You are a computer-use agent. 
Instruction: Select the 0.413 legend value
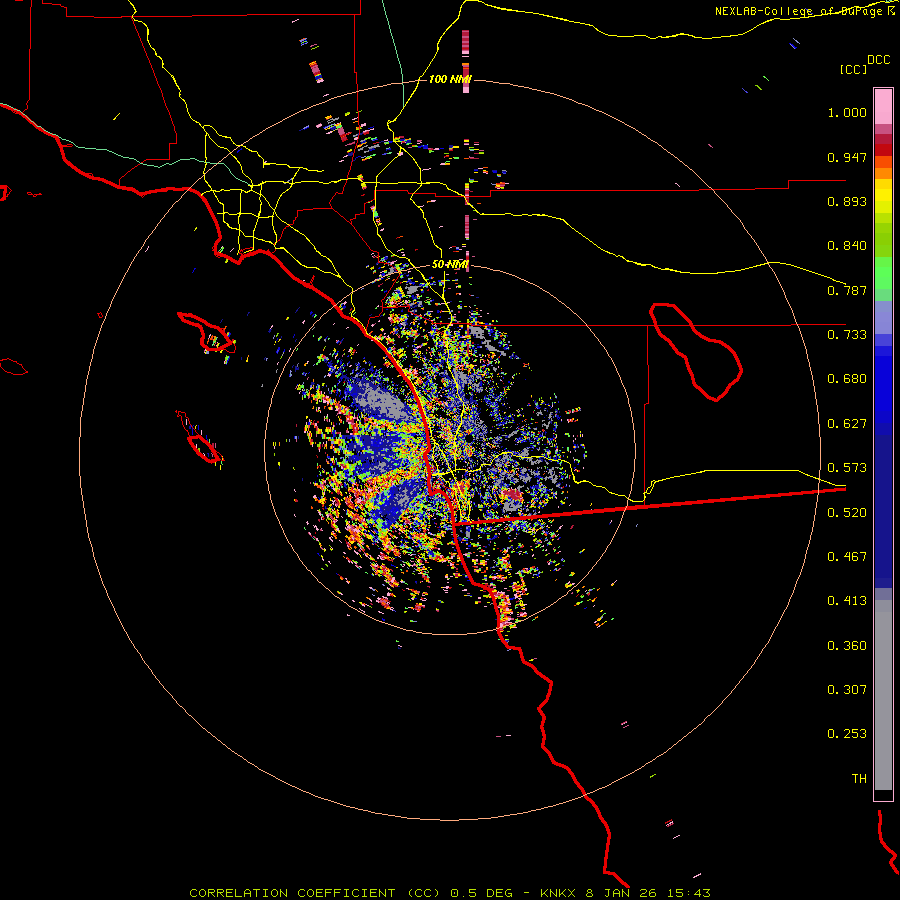click(847, 601)
